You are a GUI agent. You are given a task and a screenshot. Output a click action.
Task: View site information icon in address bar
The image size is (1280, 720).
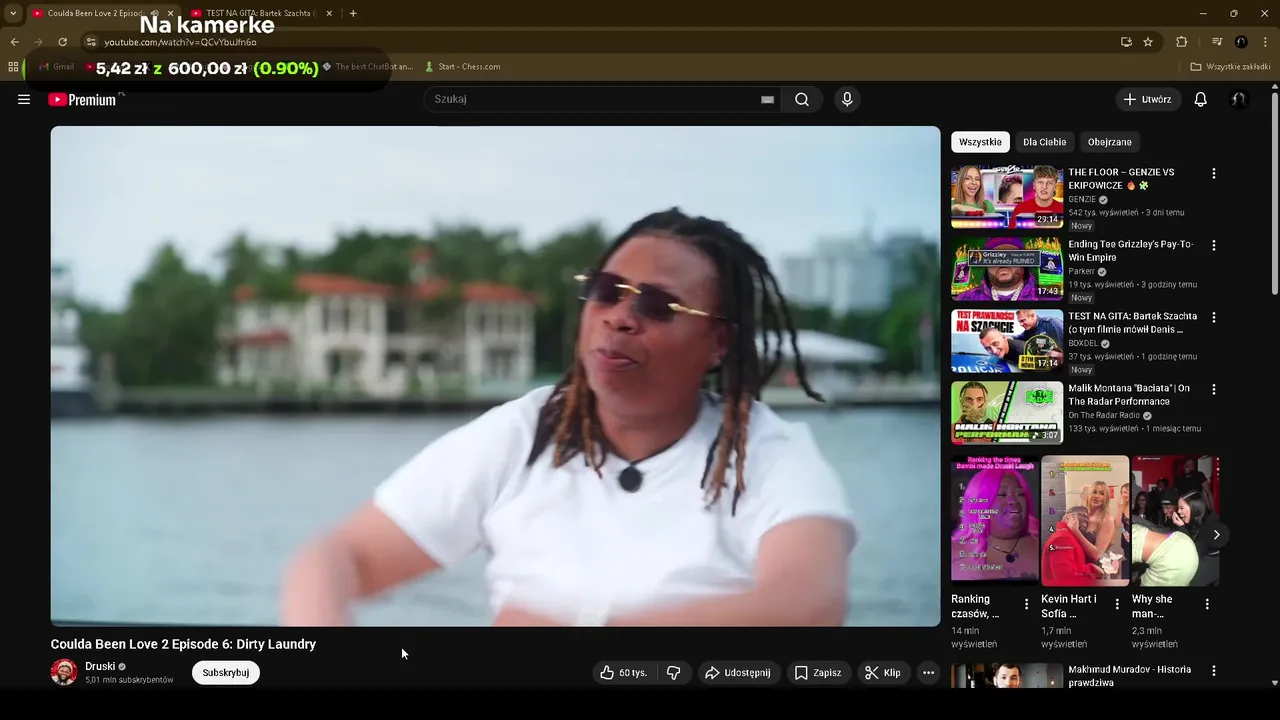click(x=90, y=42)
